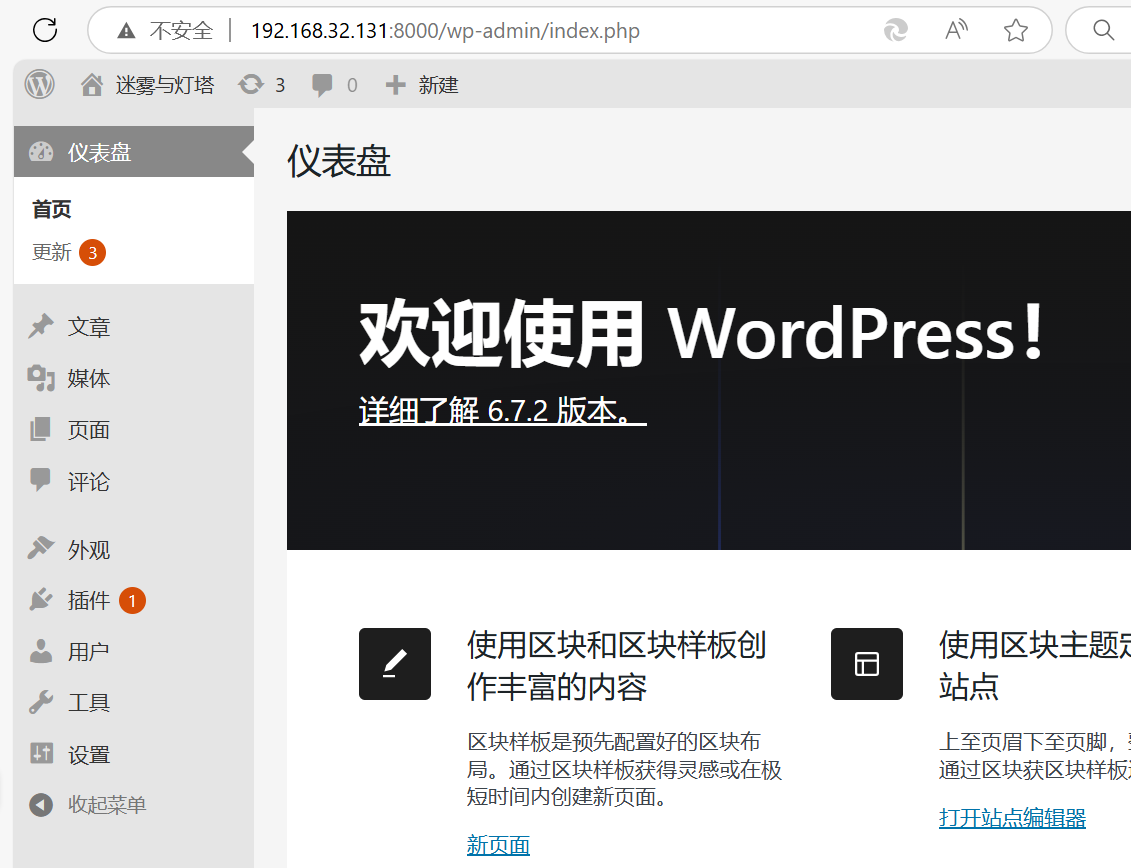1131x868 pixels.
Task: Open the updates circular arrows icon in admin bar
Action: coord(251,84)
